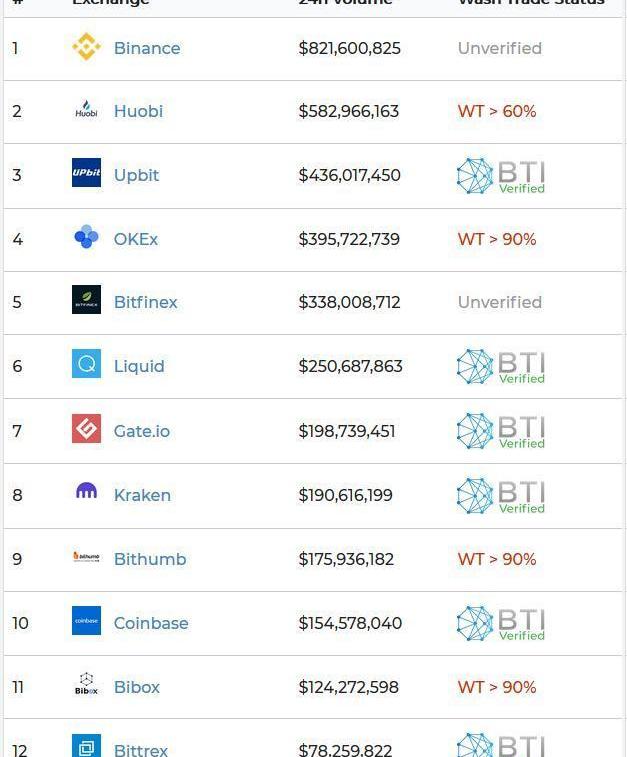Click Upbit's BTI Verified badge
Screen dimensions: 627x757
pos(501,176)
